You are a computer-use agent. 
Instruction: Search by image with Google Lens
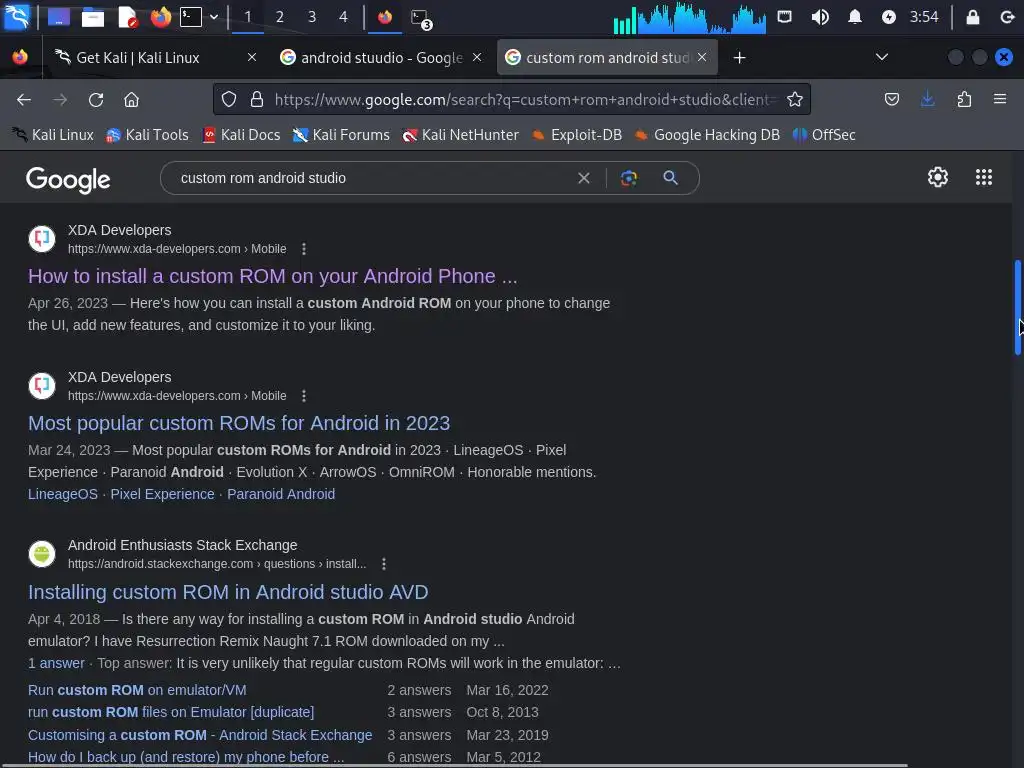[x=628, y=178]
